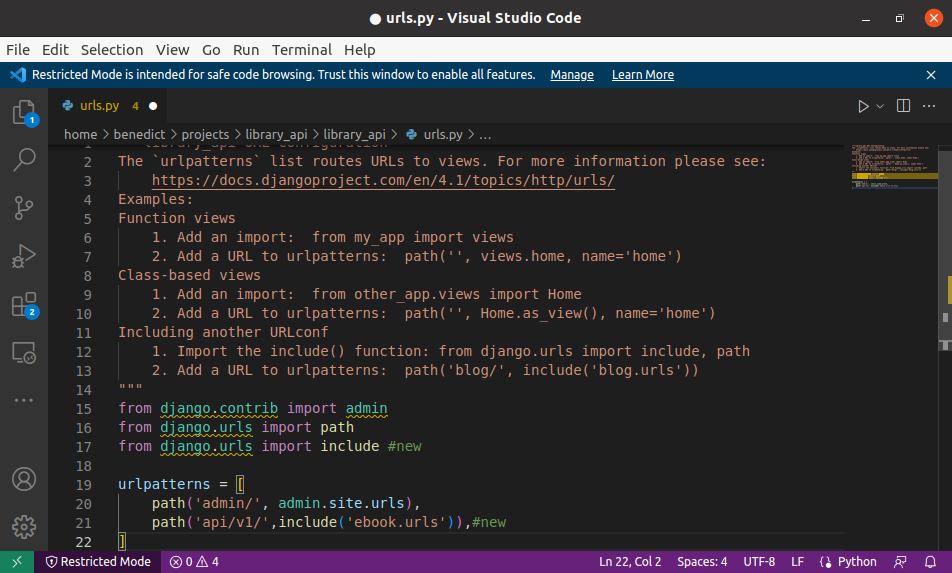Open the Go menu

pyautogui.click(x=211, y=50)
